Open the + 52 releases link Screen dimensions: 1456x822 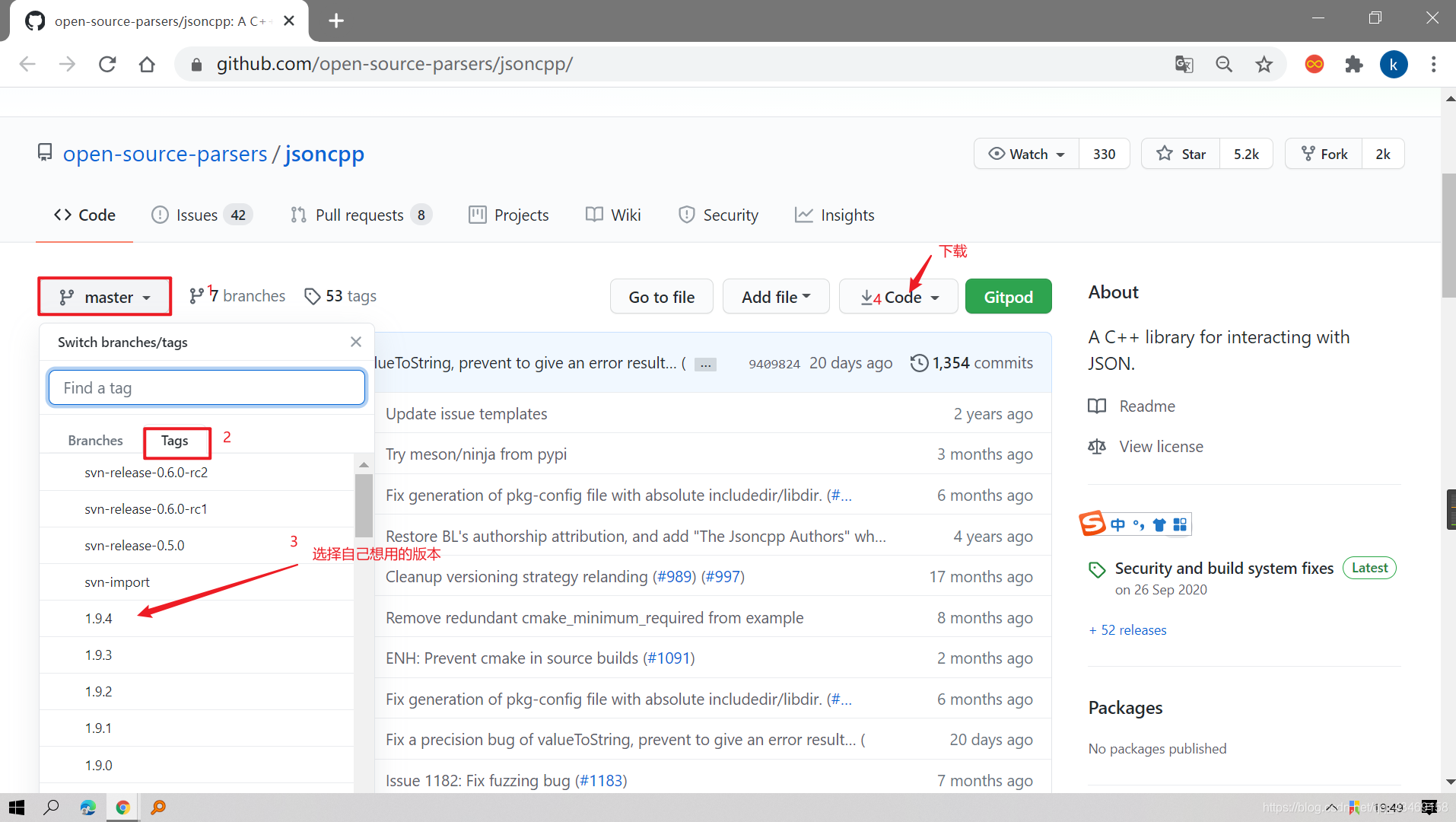point(1127,630)
